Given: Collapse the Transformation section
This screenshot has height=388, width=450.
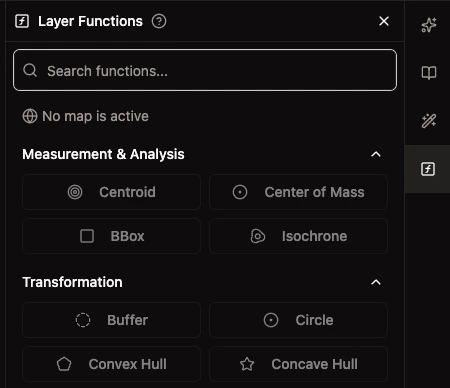Looking at the screenshot, I should click(x=376, y=282).
